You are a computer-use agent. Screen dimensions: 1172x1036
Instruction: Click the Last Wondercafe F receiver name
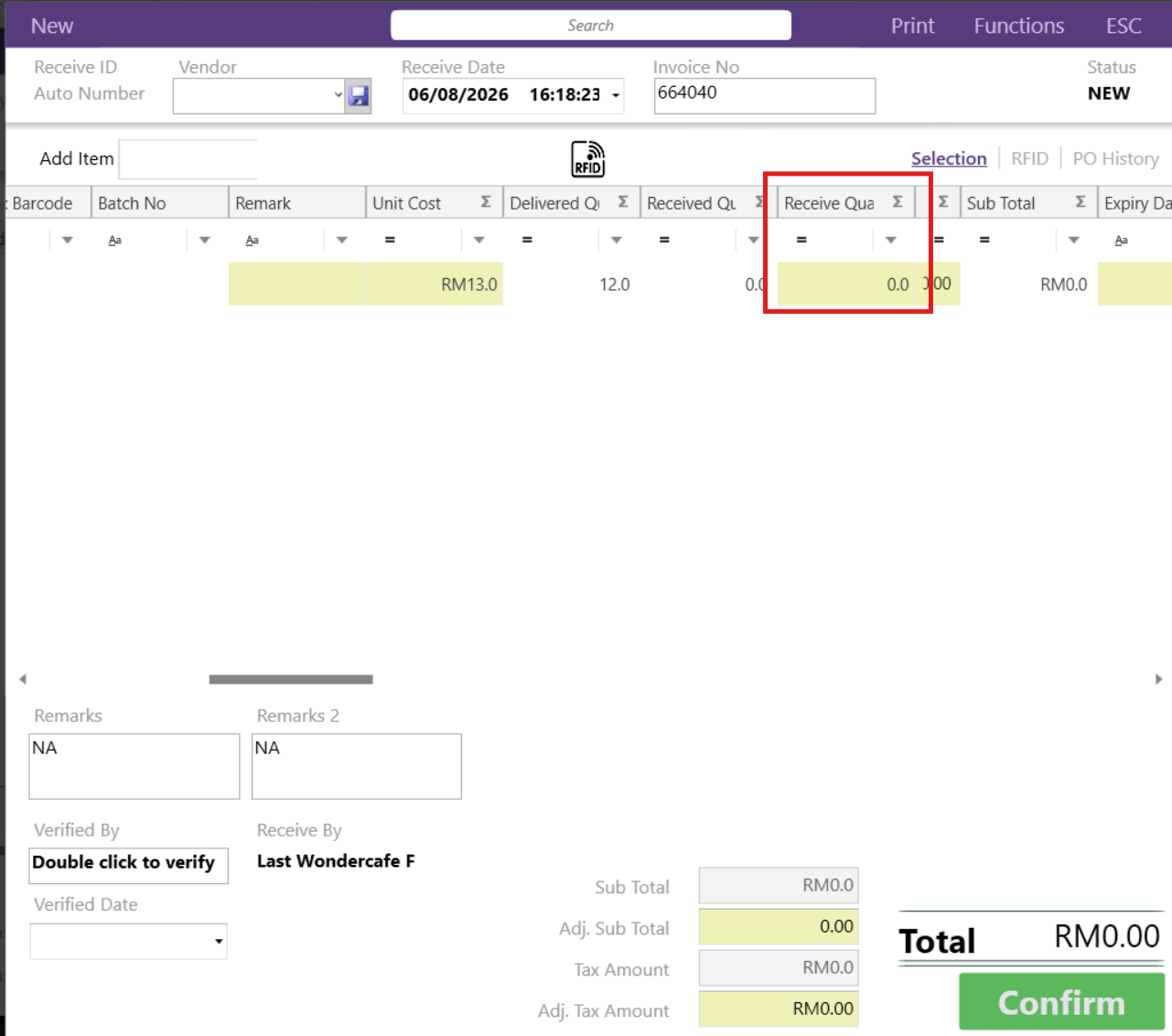tap(336, 861)
